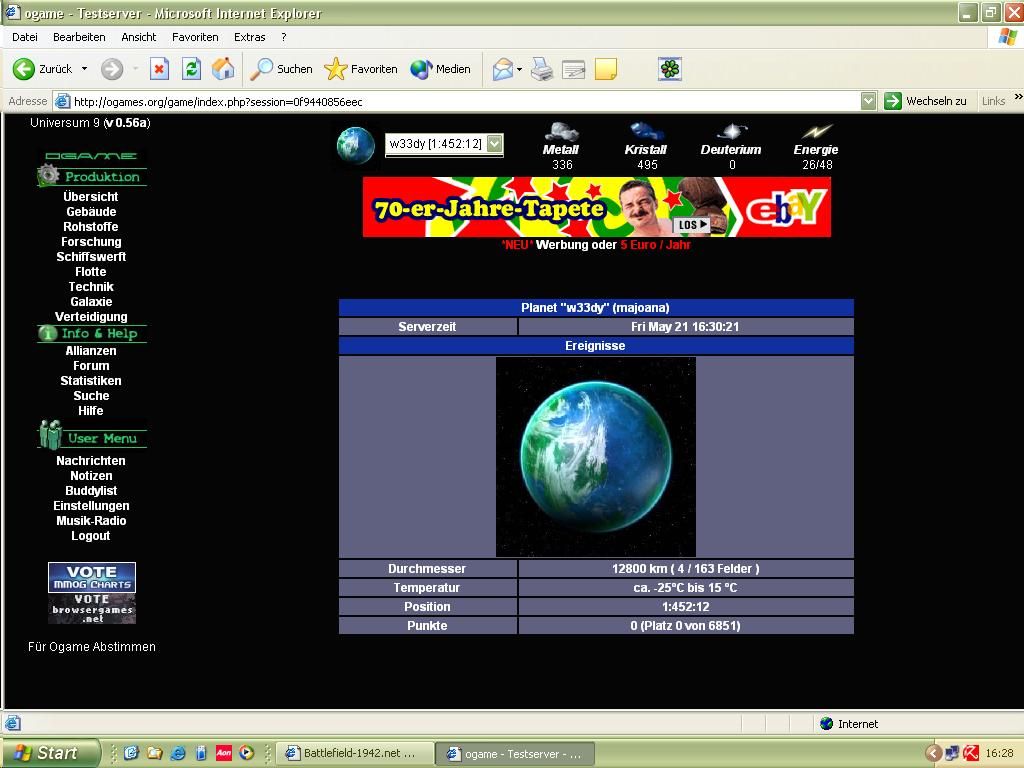The image size is (1024, 768).
Task: Click the Kristall resource icon
Action: 646,132
